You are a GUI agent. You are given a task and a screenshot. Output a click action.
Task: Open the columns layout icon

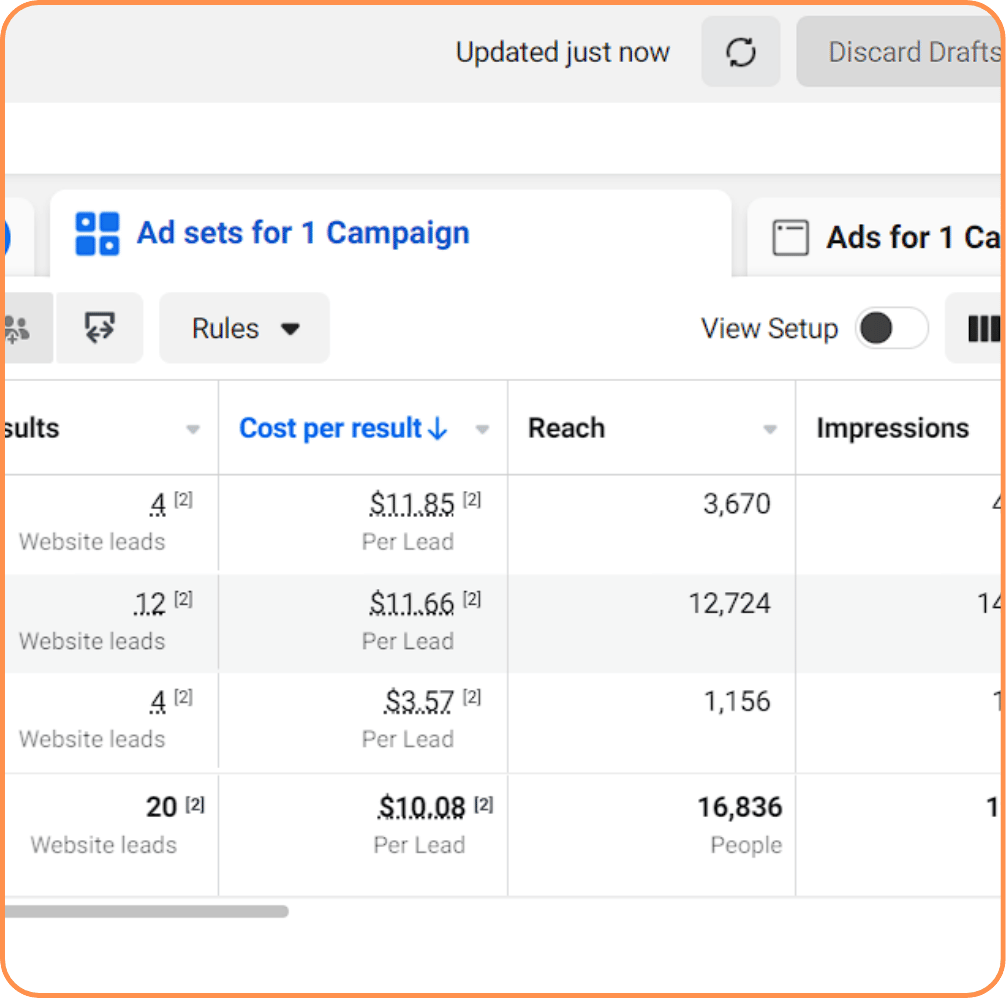982,329
